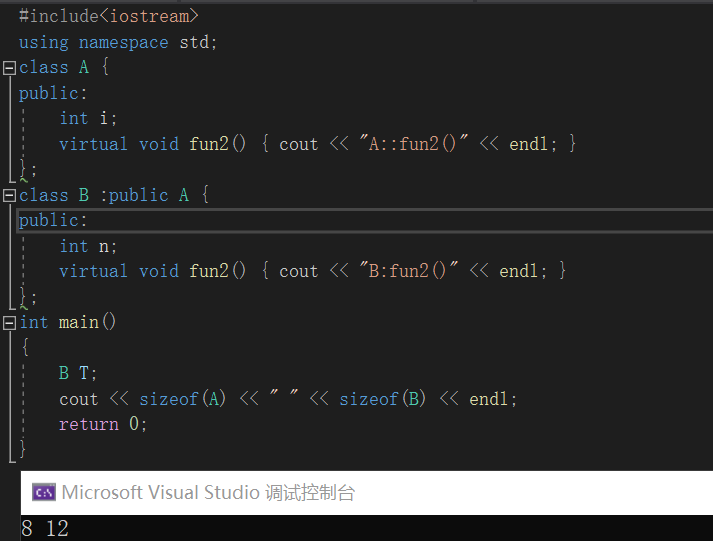Image resolution: width=713 pixels, height=541 pixels.
Task: Click the #include<iostream> line
Action: pyautogui.click(x=109, y=16)
